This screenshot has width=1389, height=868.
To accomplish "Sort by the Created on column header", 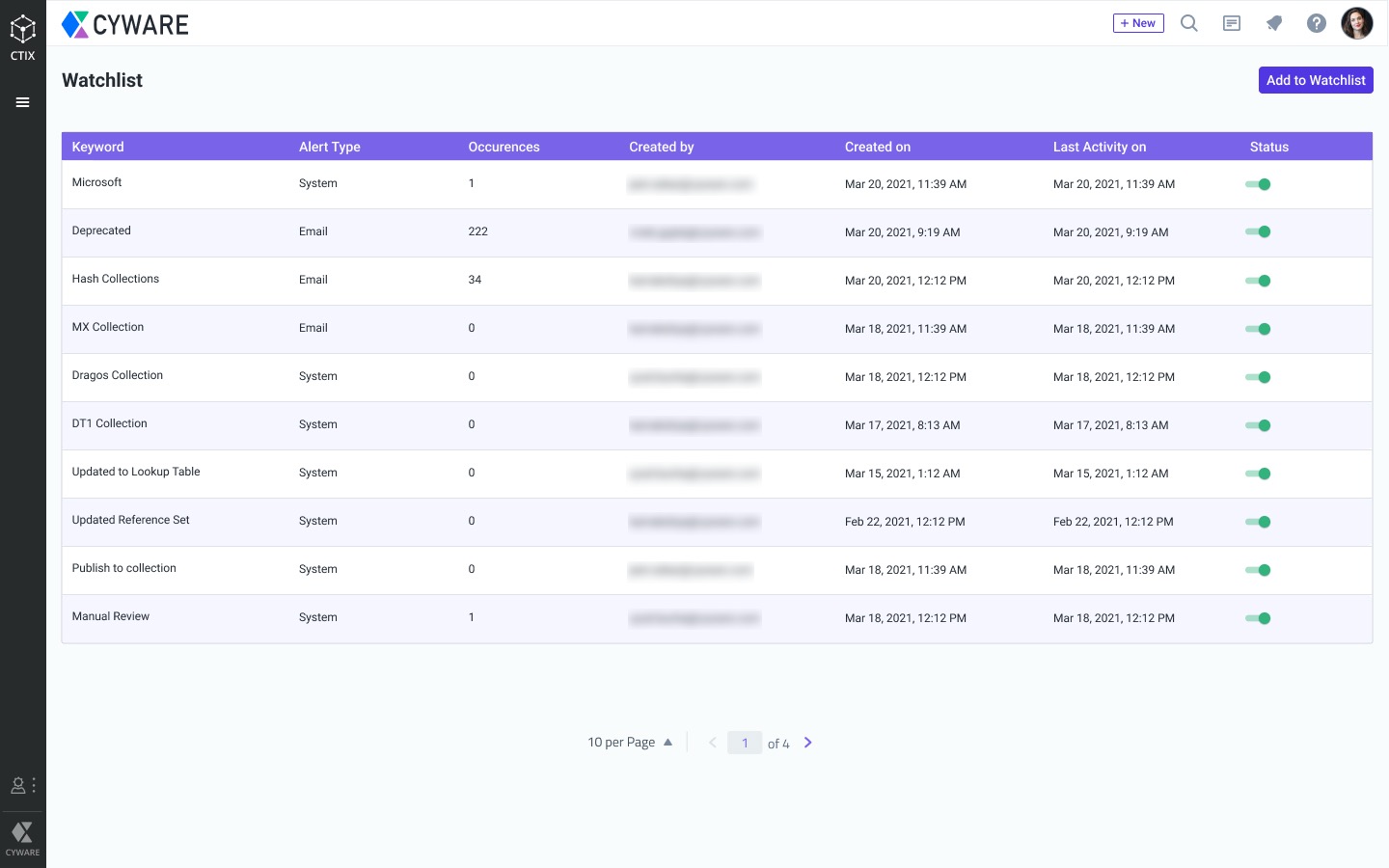I will 877,147.
